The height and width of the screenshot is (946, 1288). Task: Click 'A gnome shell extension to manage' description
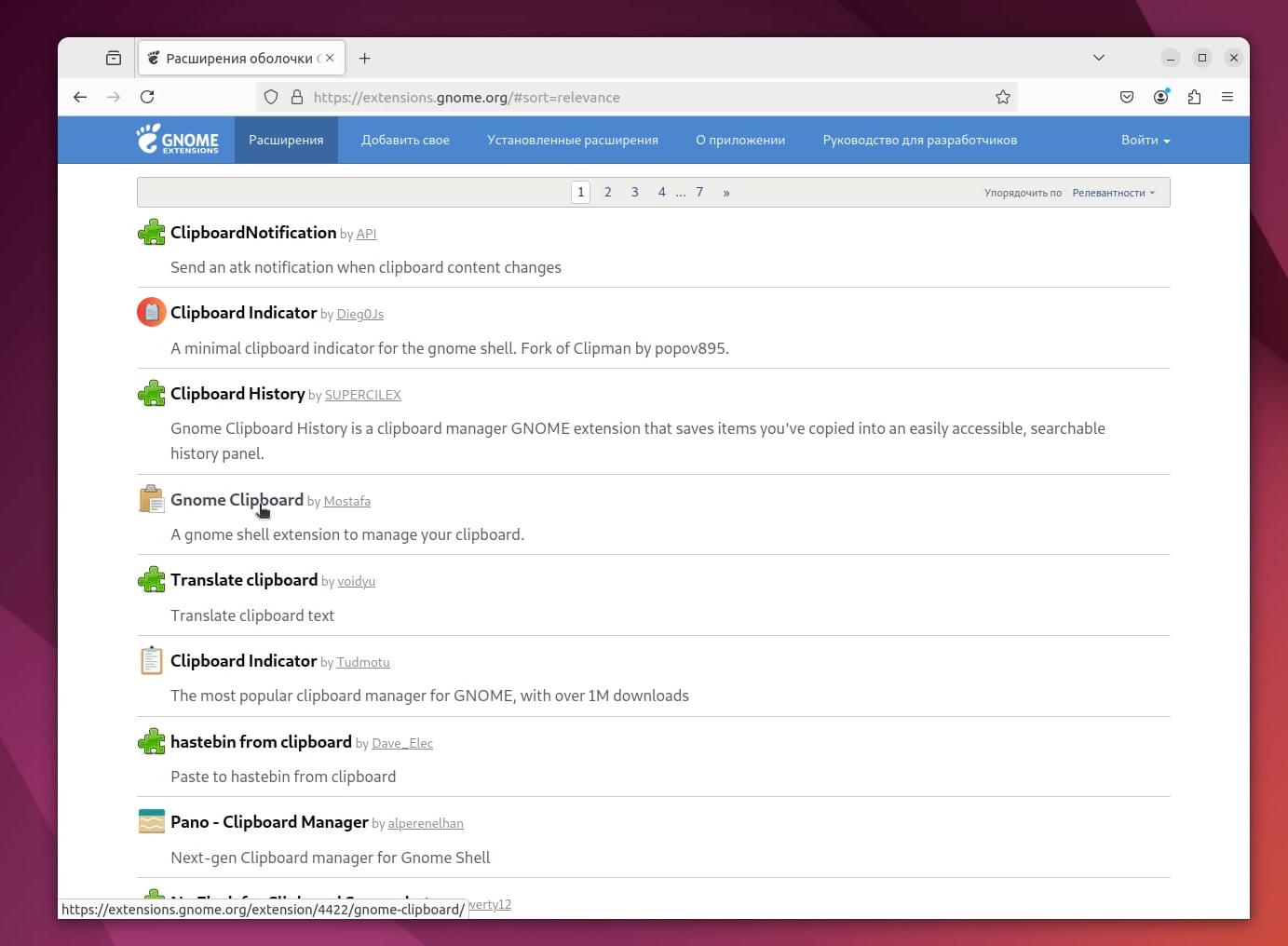(347, 534)
